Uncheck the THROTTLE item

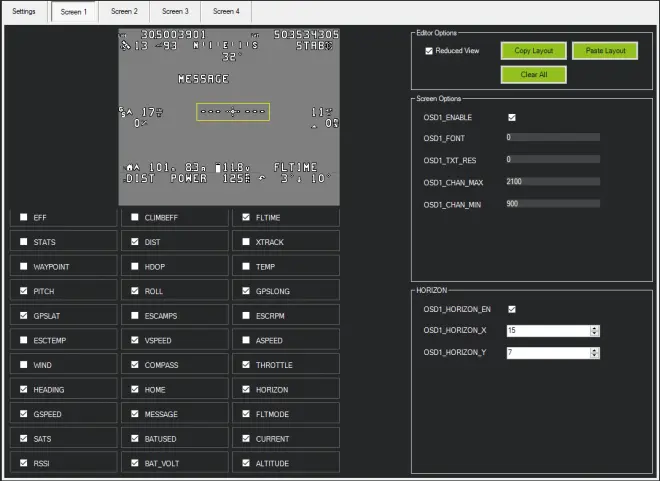tap(246, 364)
